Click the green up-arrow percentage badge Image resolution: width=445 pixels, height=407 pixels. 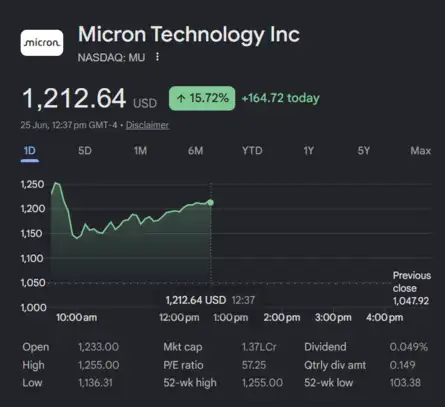point(202,98)
